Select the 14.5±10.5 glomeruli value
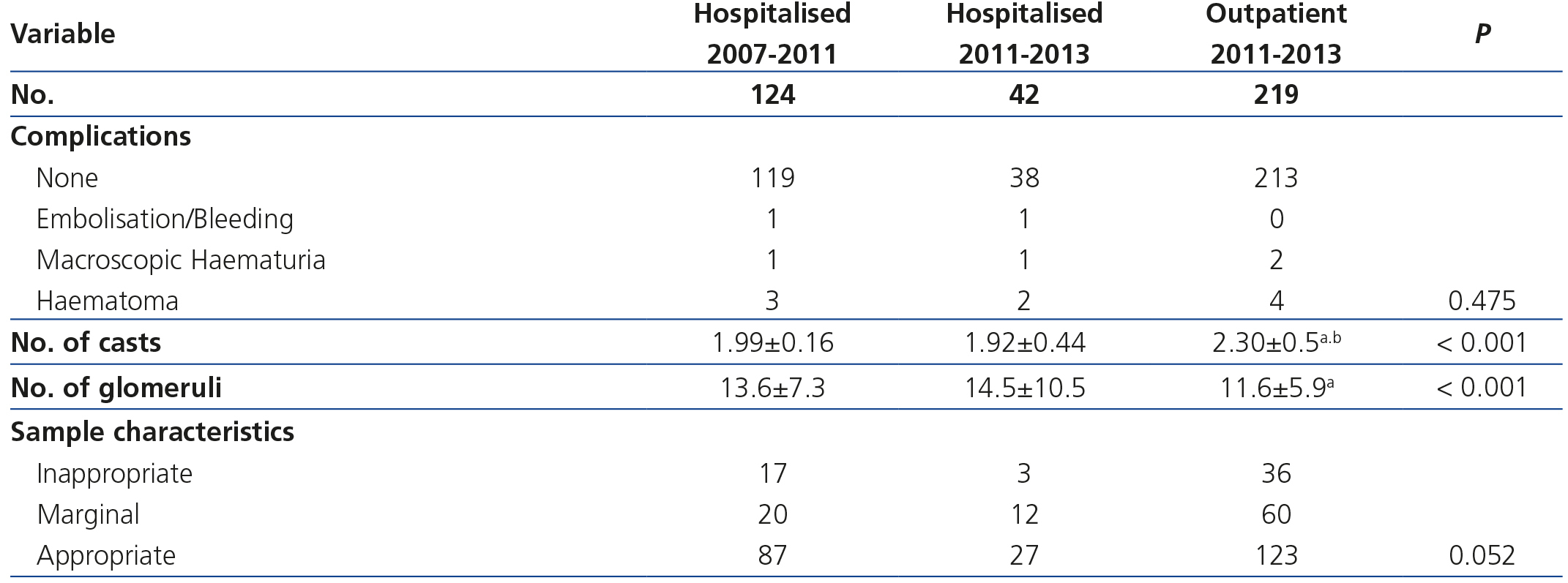Screen dimensions: 1568x583 [1024, 388]
